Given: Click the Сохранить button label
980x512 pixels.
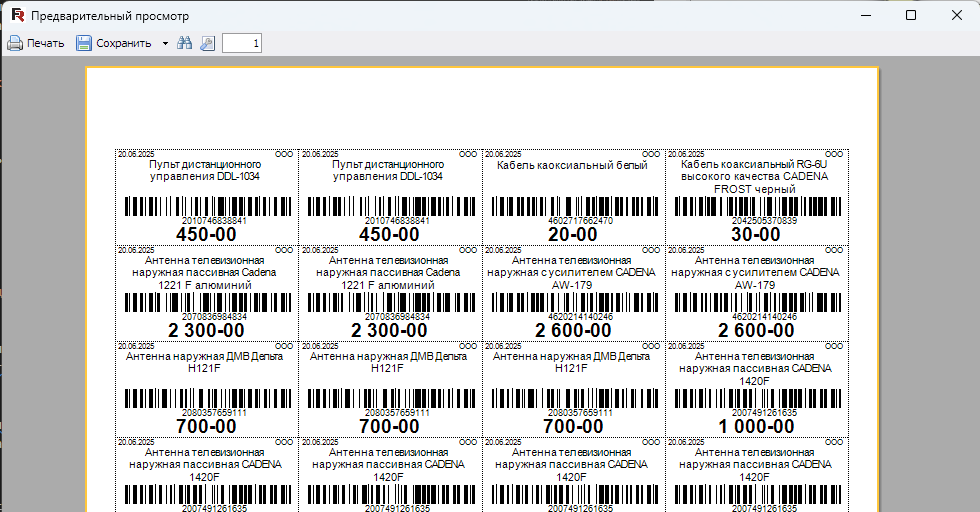Looking at the screenshot, I should pyautogui.click(x=124, y=43).
